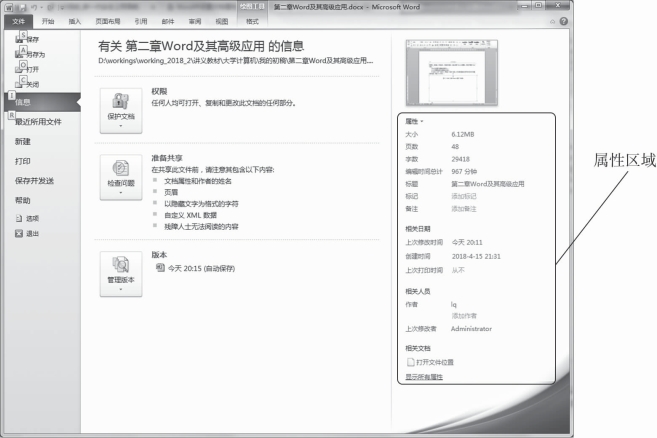
Task: Open the autosaved version 今天 20:15
Action: (196, 268)
